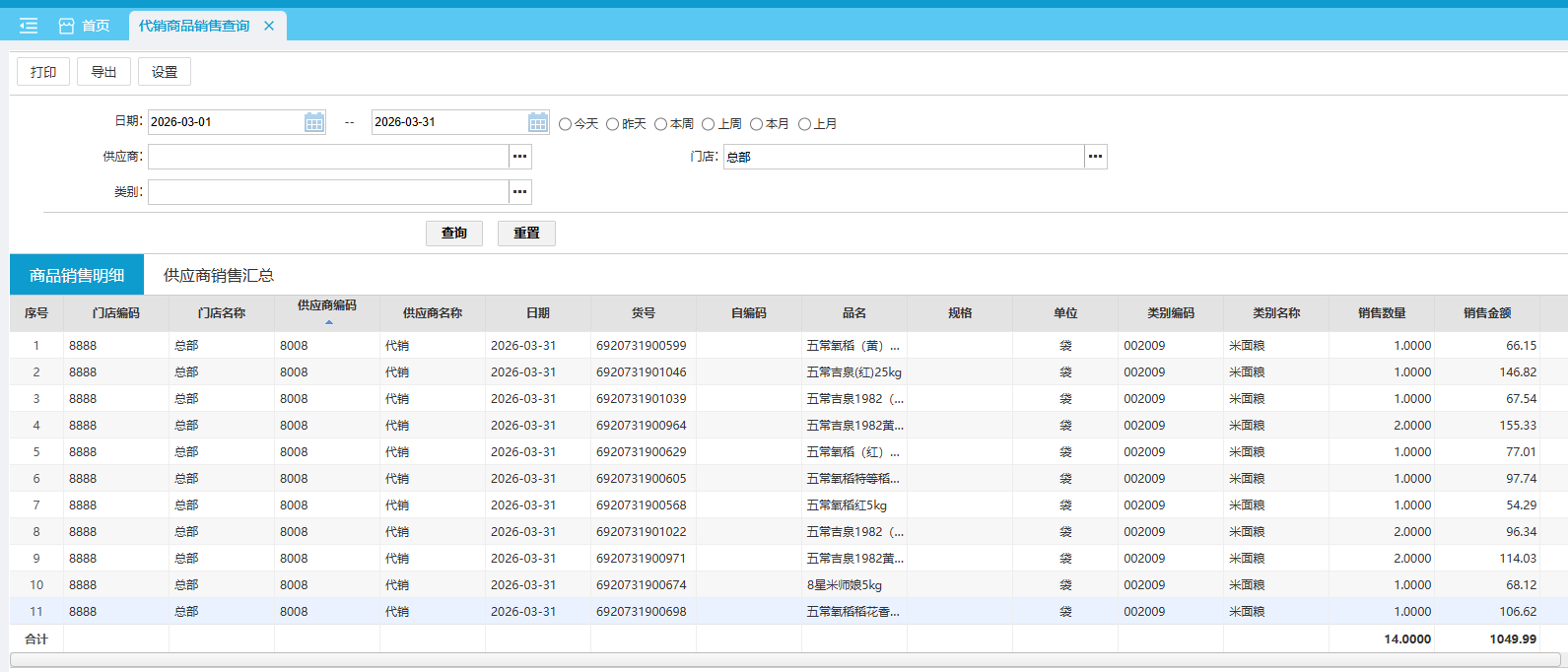
Task: Collapse the sidebar menu icon
Action: 29,26
